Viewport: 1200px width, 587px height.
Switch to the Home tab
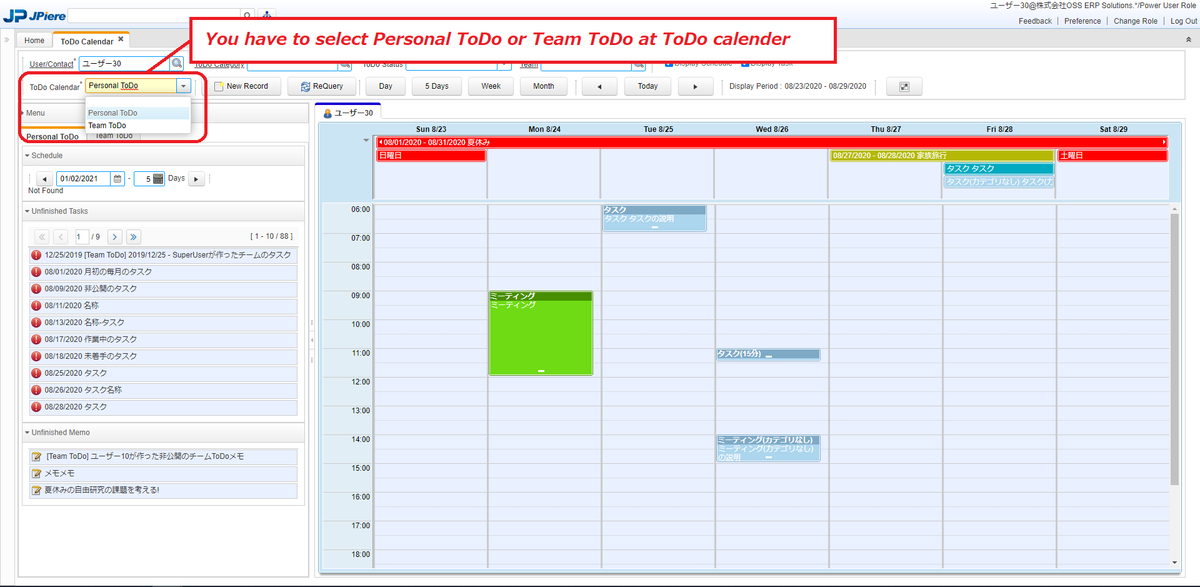(x=34, y=41)
